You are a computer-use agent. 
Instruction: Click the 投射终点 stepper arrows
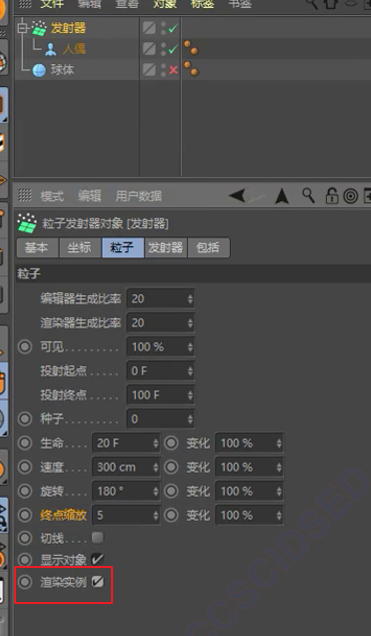coord(190,395)
